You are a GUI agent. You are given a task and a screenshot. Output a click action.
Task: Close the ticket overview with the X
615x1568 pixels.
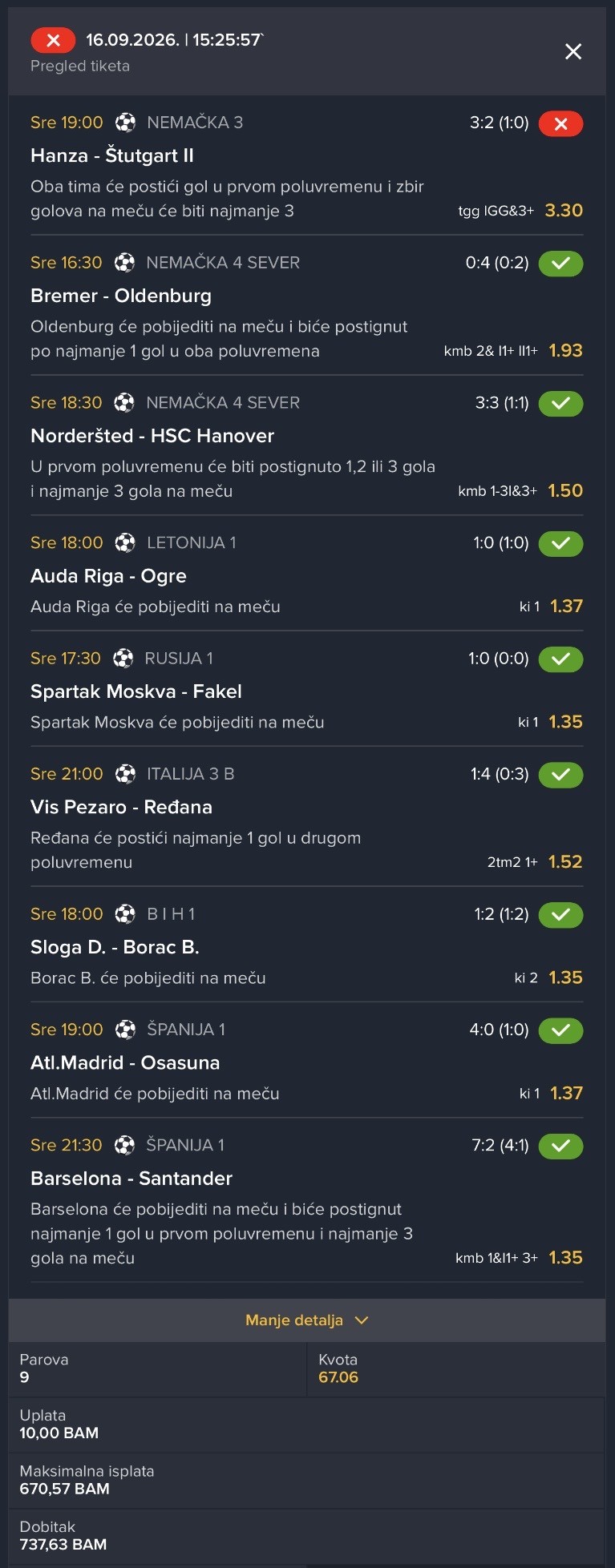573,51
